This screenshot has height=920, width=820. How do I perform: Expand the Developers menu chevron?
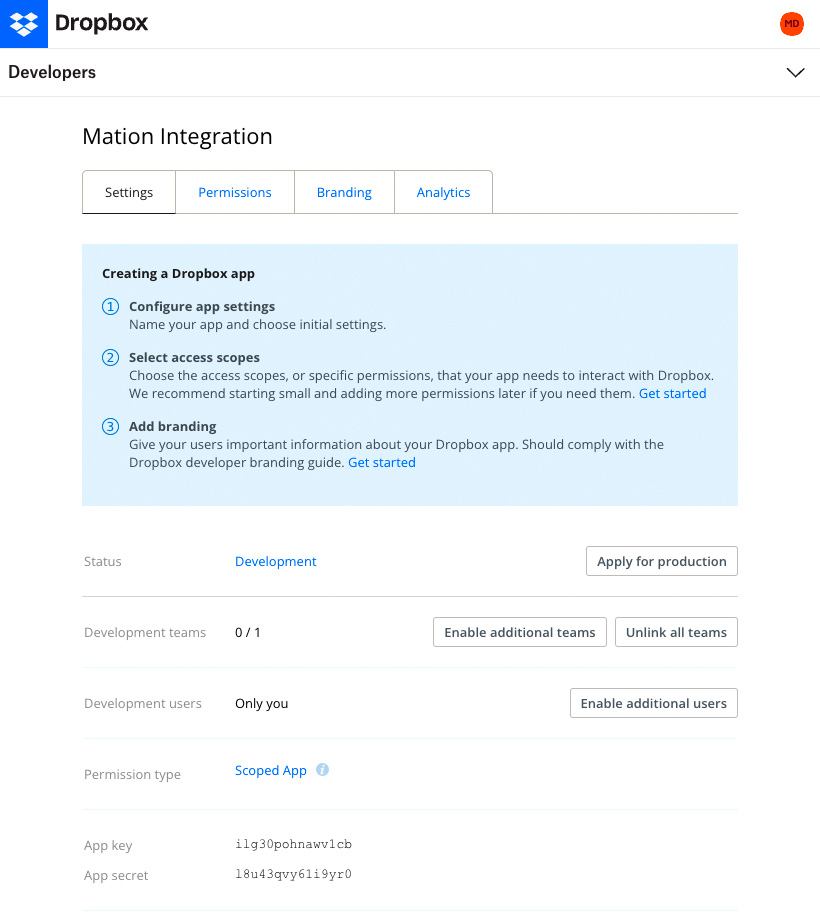[x=795, y=72]
